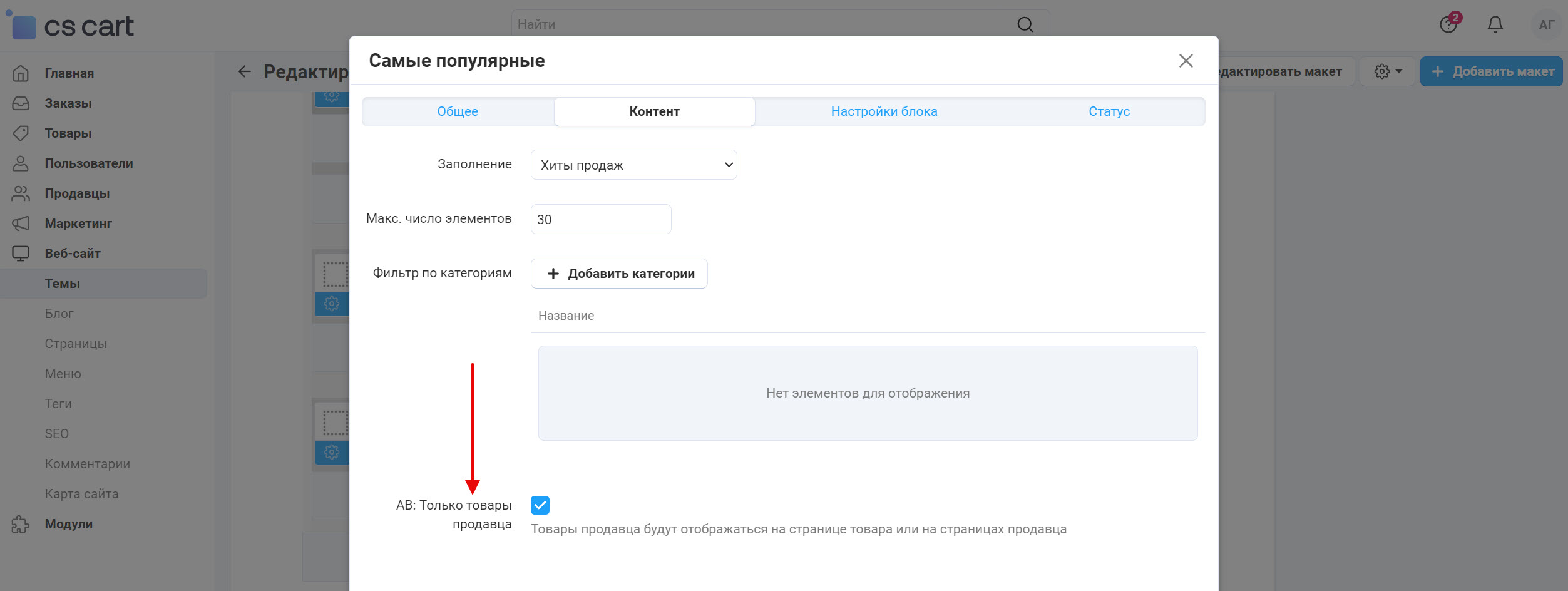The width and height of the screenshot is (1568, 591).
Task: Click inside the Макс. число элементов field
Action: (600, 218)
